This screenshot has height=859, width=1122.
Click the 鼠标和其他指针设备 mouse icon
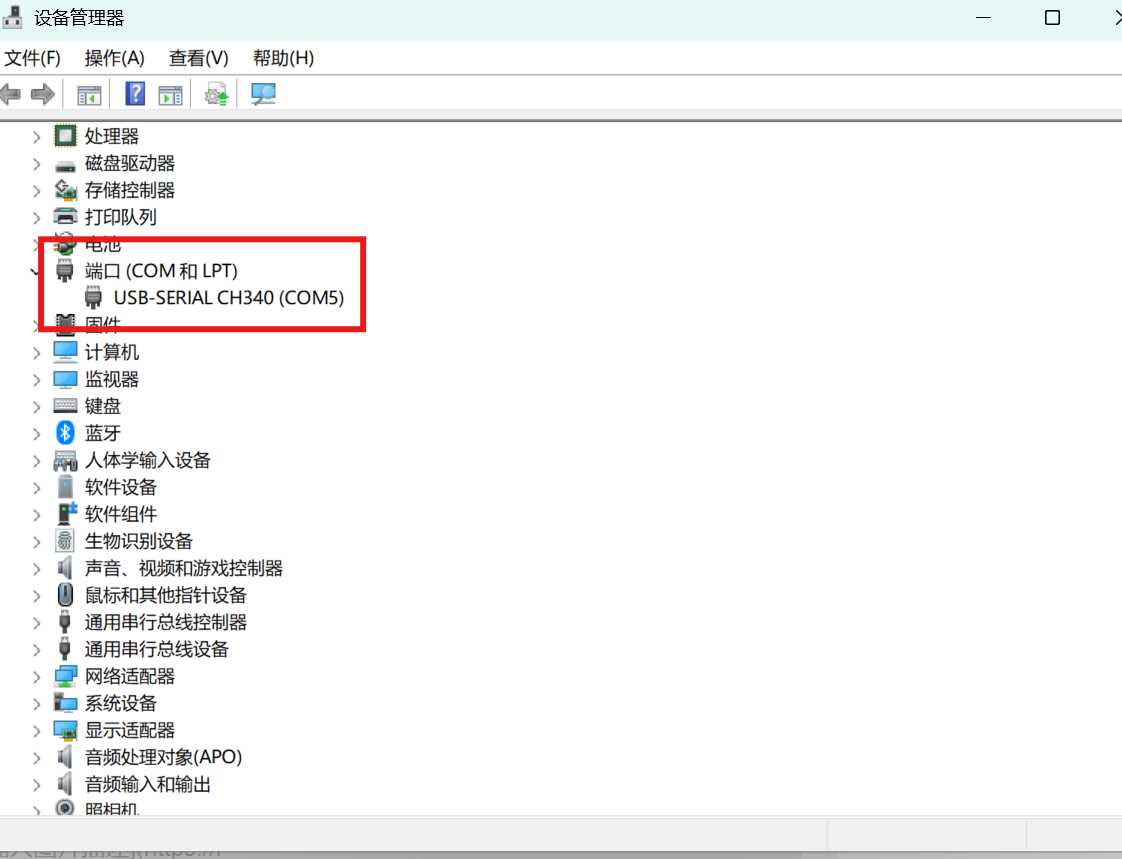65,595
